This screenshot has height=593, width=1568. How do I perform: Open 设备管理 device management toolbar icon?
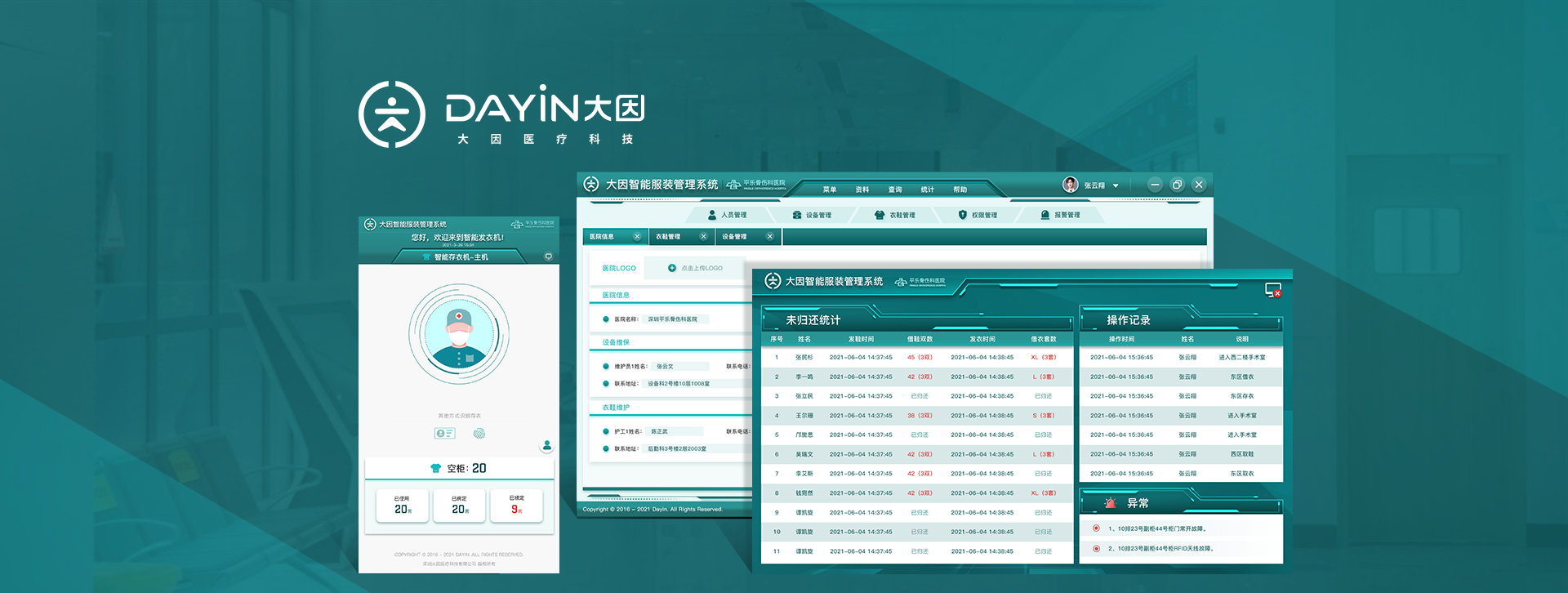pyautogui.click(x=797, y=215)
